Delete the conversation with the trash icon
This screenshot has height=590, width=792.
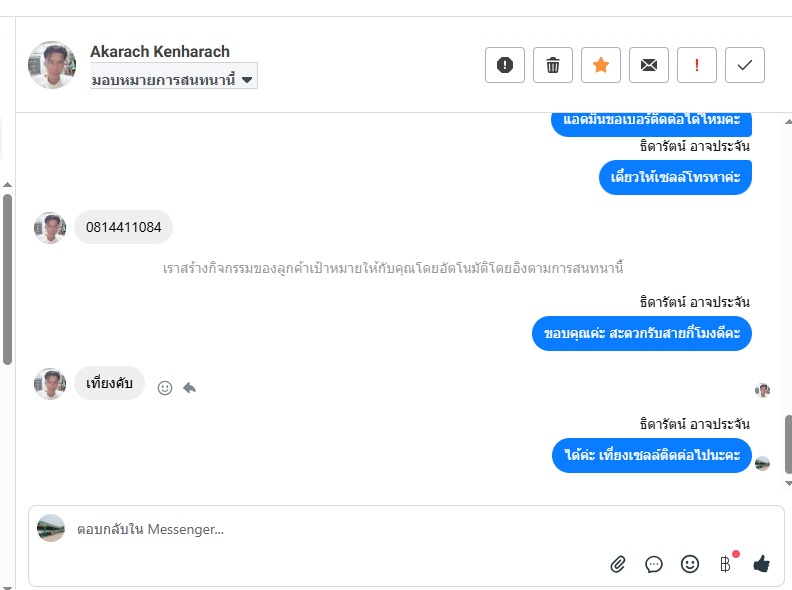pos(553,65)
